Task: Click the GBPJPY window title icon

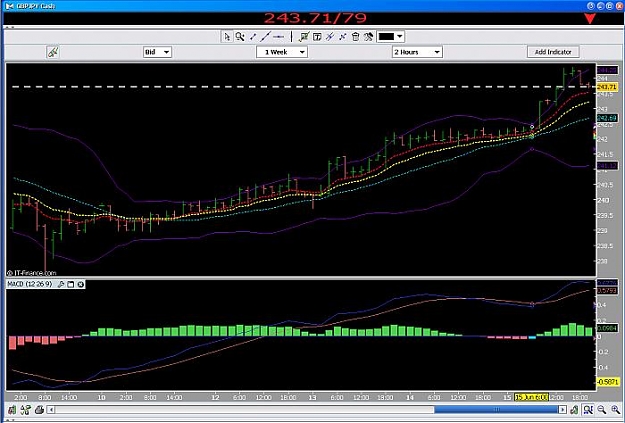Action: tap(9, 6)
